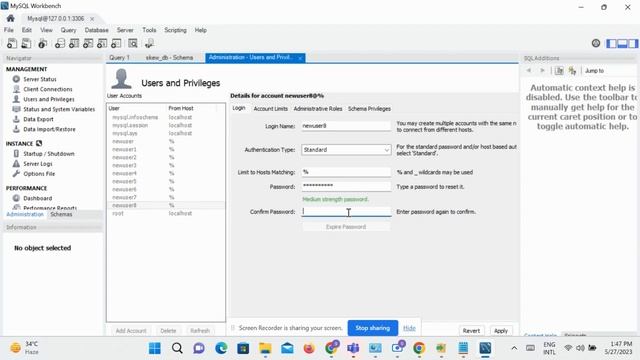Click the Add Account button
Image resolution: width=640 pixels, height=360 pixels.
coord(131,331)
